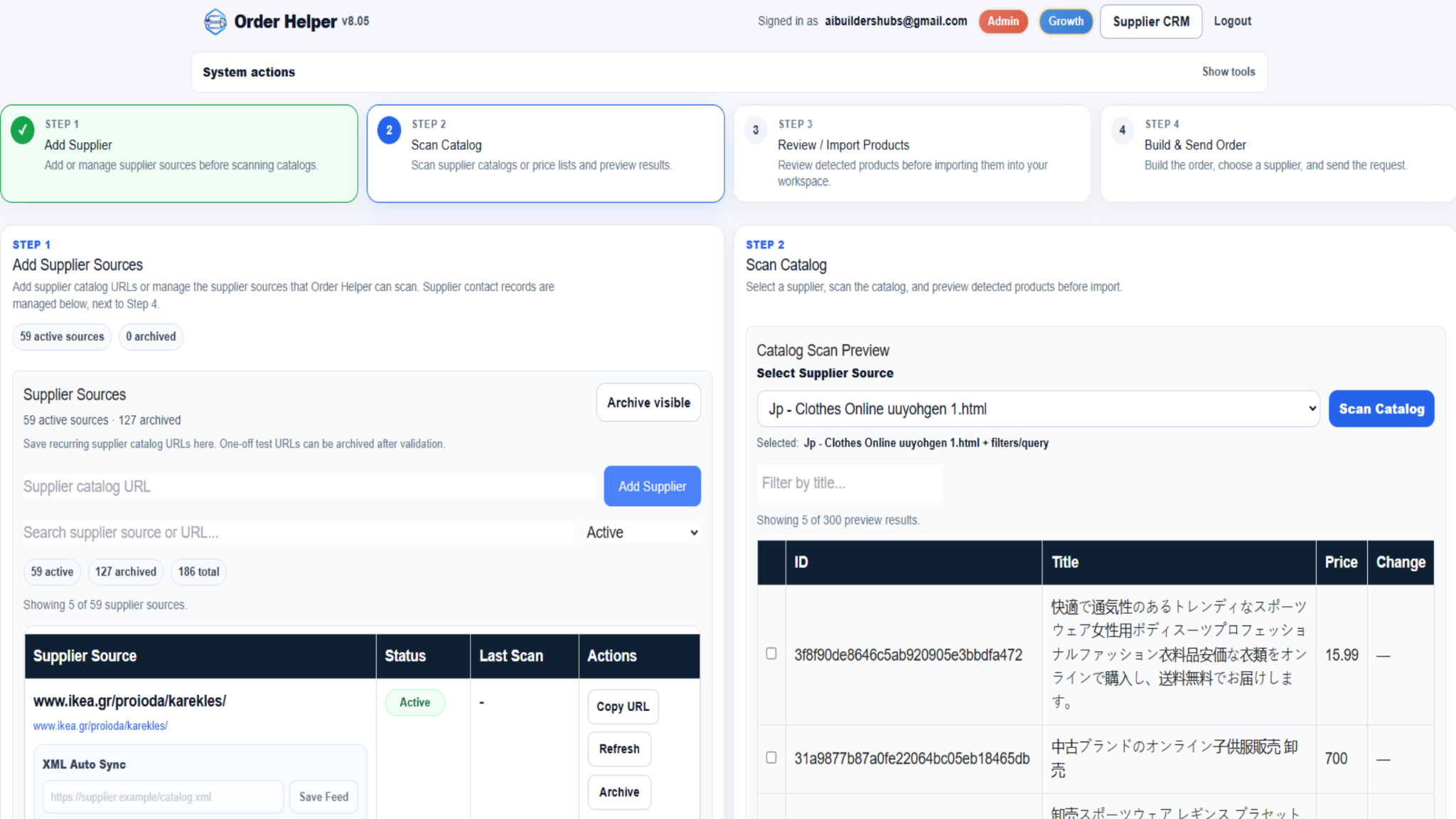Screen dimensions: 1456x819
Task: Expand System actions via Show tools
Action: point(1228,72)
